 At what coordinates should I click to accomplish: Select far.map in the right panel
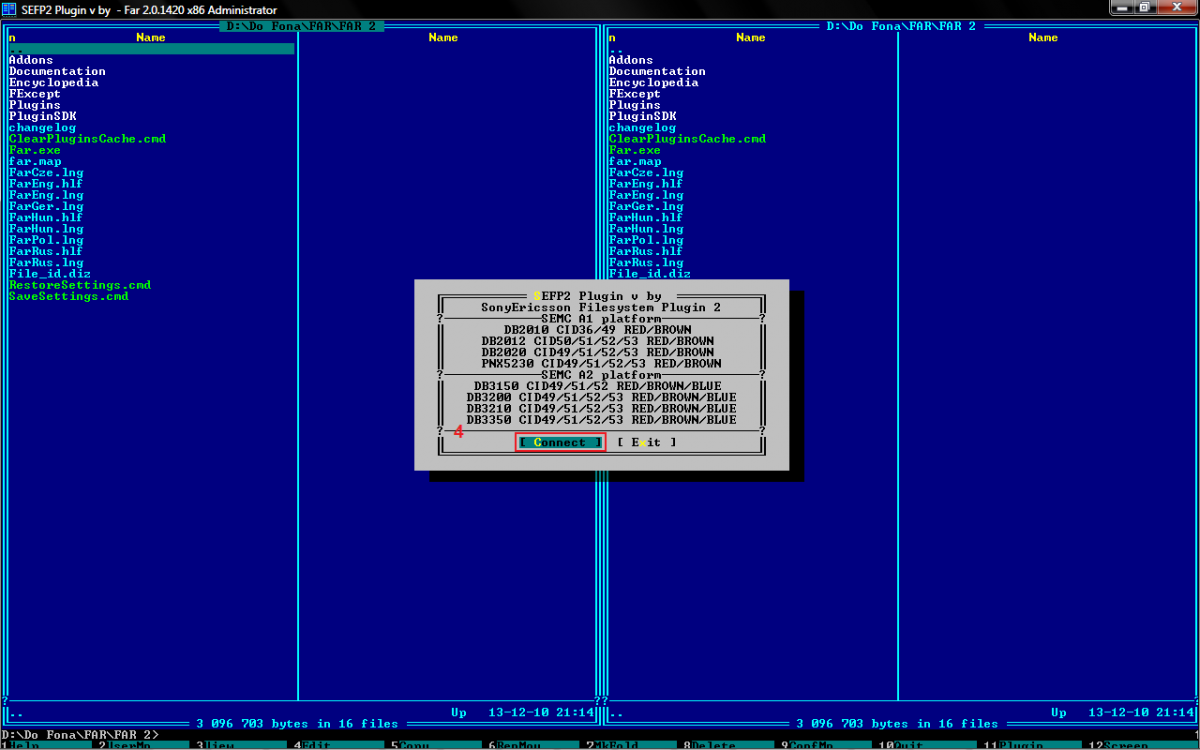tap(635, 161)
